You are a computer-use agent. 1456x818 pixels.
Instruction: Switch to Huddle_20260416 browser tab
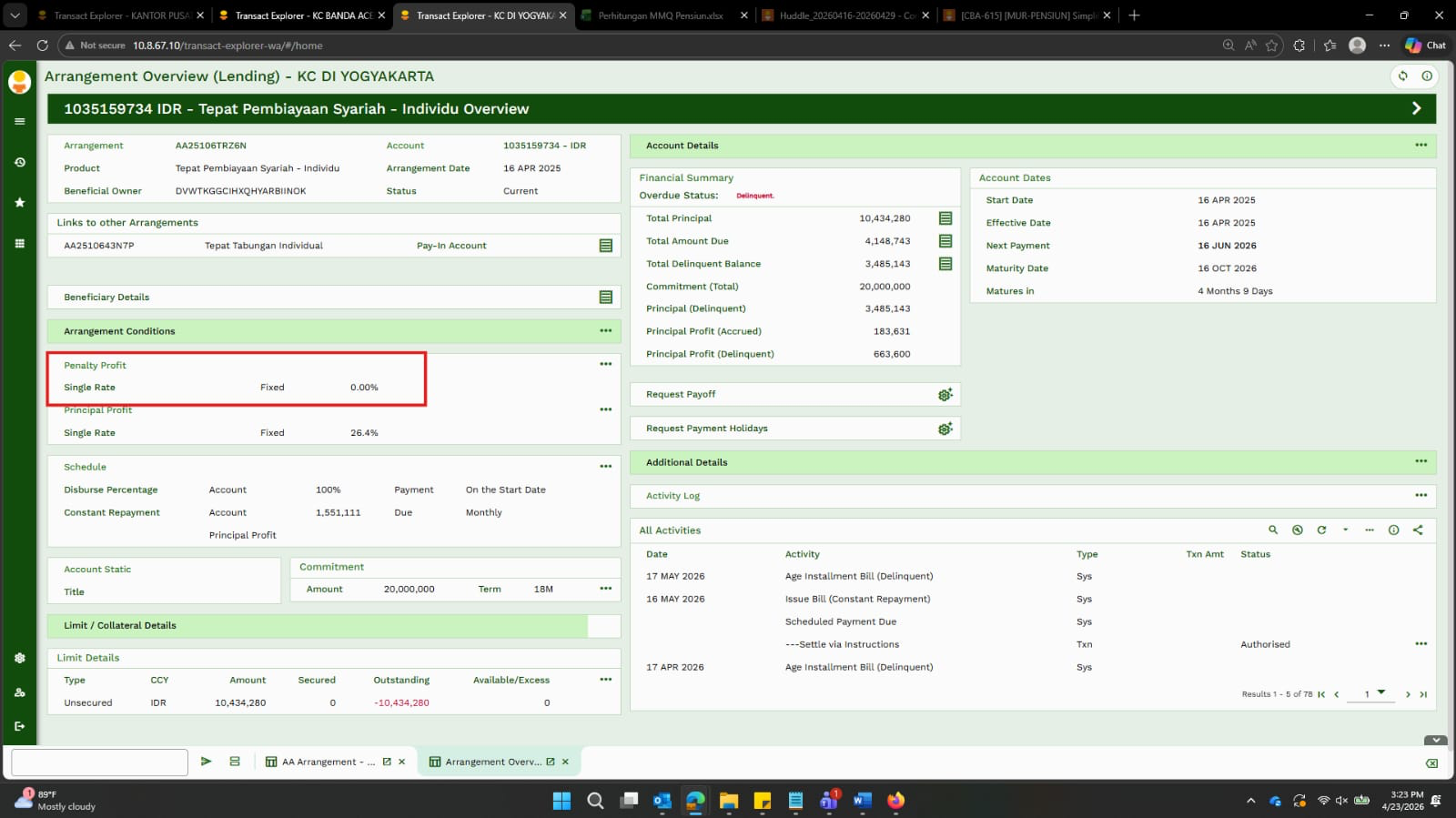[846, 15]
